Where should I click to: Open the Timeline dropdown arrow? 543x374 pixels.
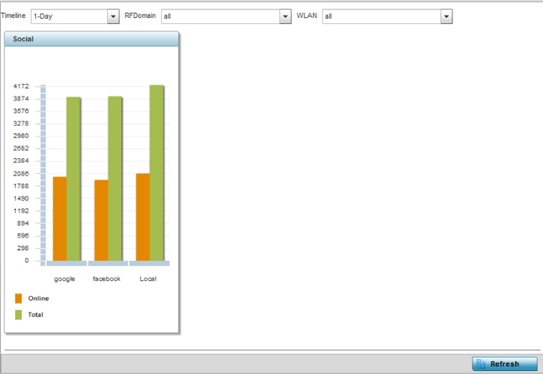(x=113, y=16)
